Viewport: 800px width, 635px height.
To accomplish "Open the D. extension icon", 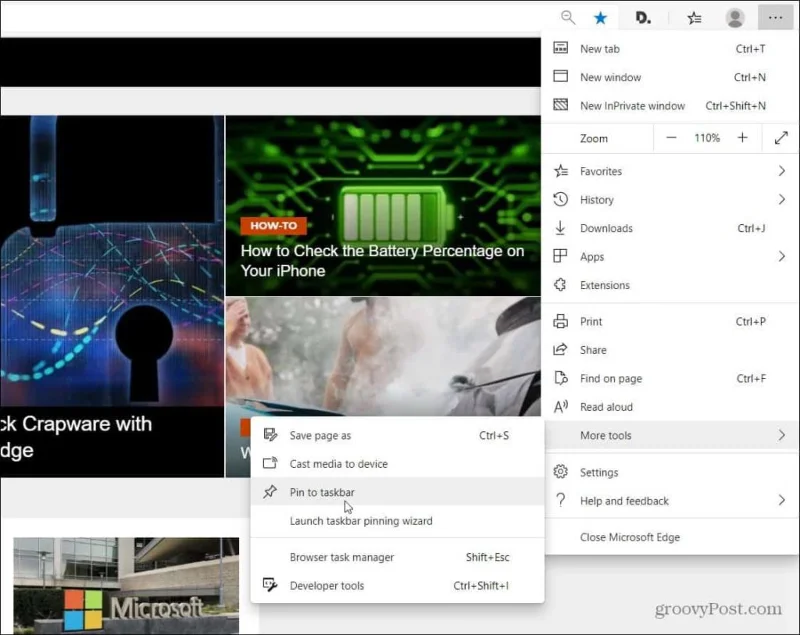I will pyautogui.click(x=643, y=18).
